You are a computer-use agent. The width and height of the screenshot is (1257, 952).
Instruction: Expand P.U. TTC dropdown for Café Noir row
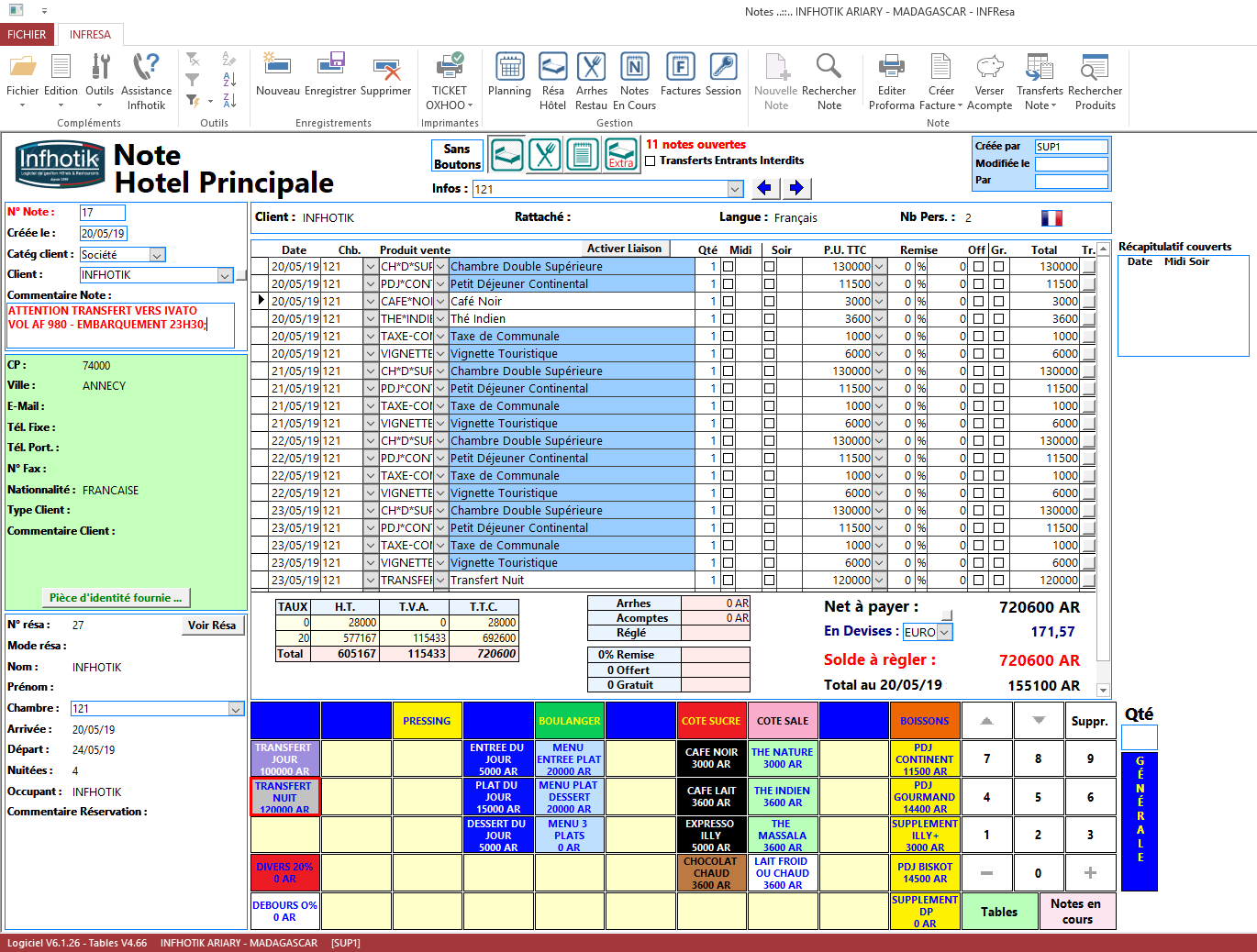click(x=879, y=301)
